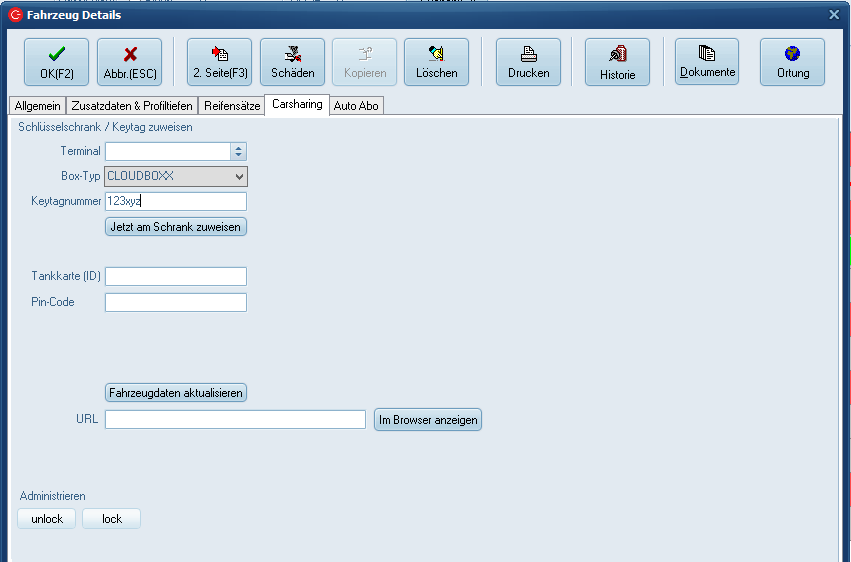Launch Ortung globe location button
Image resolution: width=851 pixels, height=562 pixels.
792,62
